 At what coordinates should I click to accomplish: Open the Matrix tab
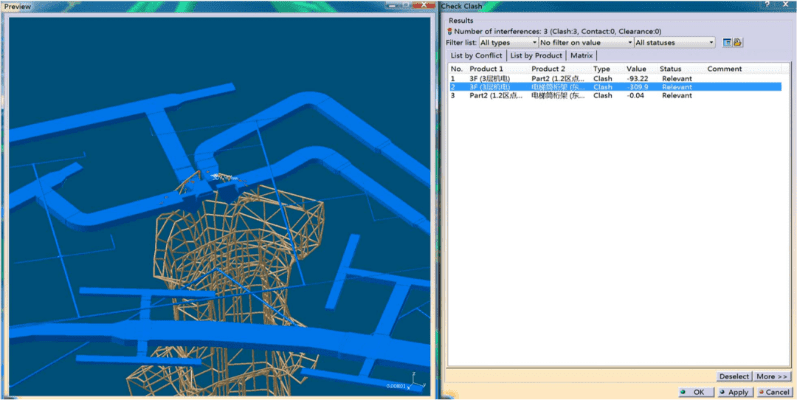tap(581, 55)
